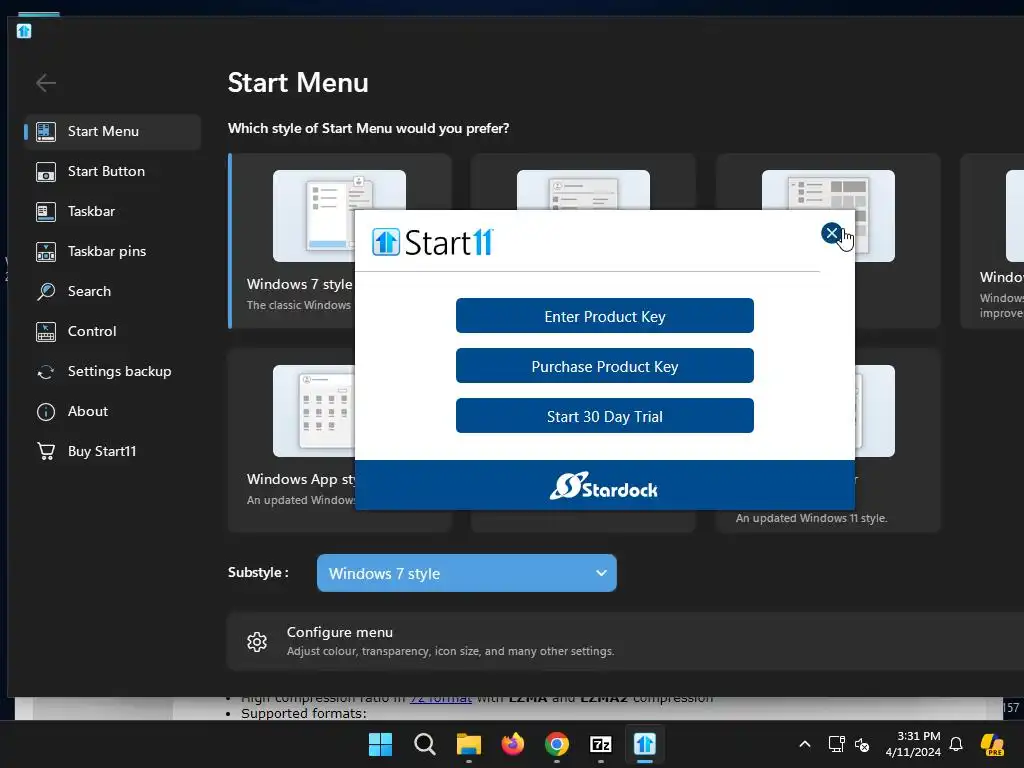The width and height of the screenshot is (1024, 768).
Task: Click '7z format' link in the background window
Action: [440, 699]
